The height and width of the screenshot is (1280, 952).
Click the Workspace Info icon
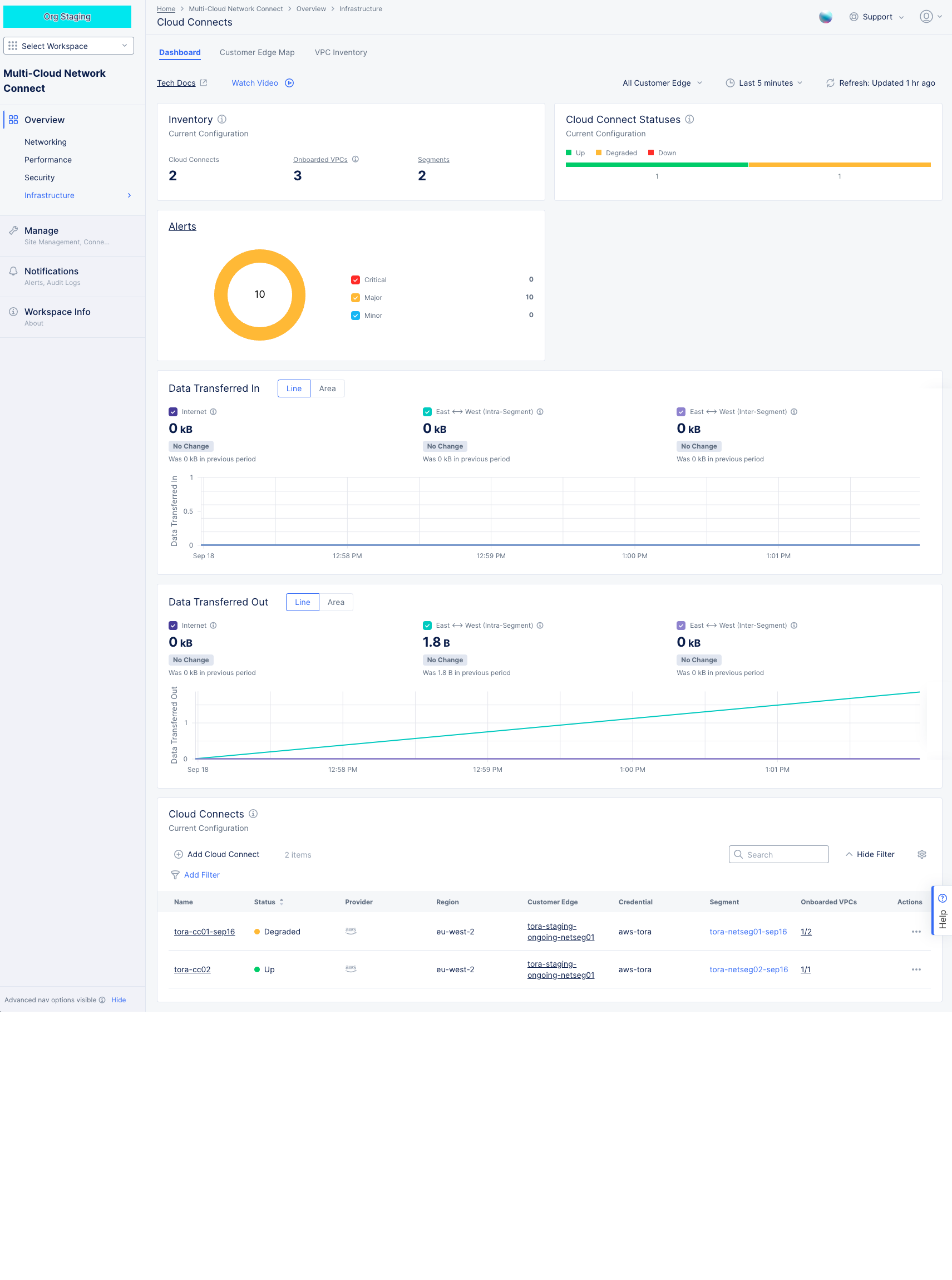13,311
